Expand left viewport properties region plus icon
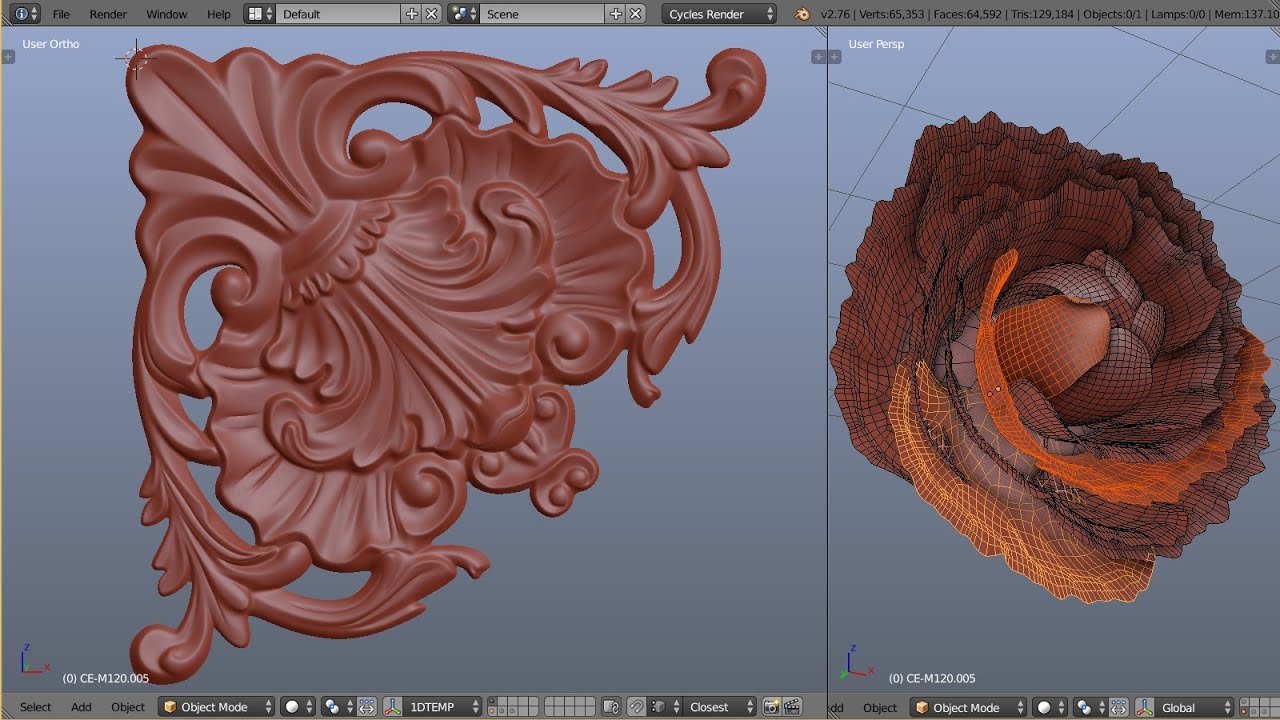This screenshot has width=1280, height=720. point(818,57)
